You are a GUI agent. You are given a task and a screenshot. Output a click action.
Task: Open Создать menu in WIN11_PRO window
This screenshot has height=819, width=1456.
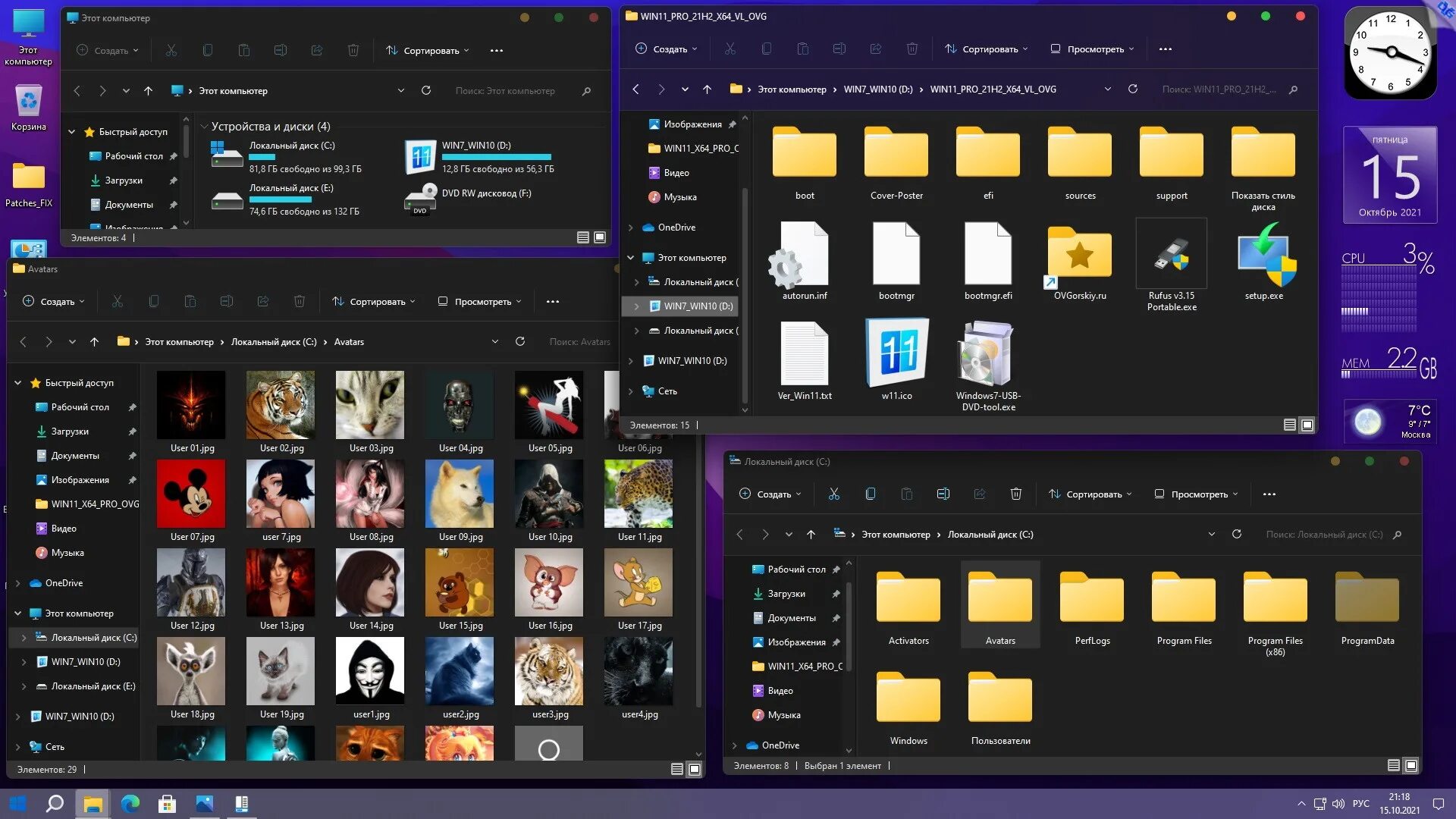coord(667,49)
